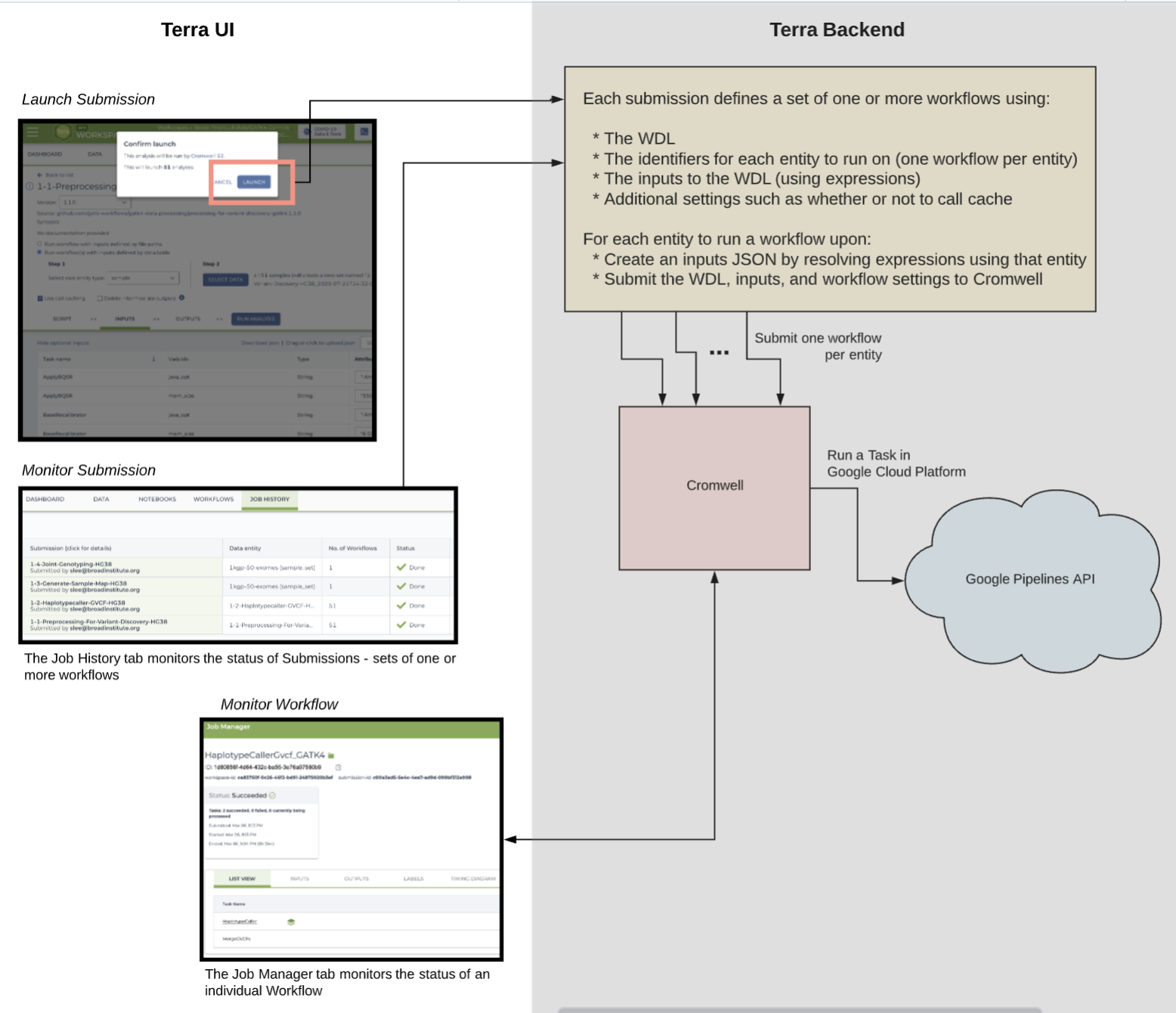Screen dimensions: 1176x1013
Task: Open the root entity type sample dropdown
Action: tap(144, 277)
